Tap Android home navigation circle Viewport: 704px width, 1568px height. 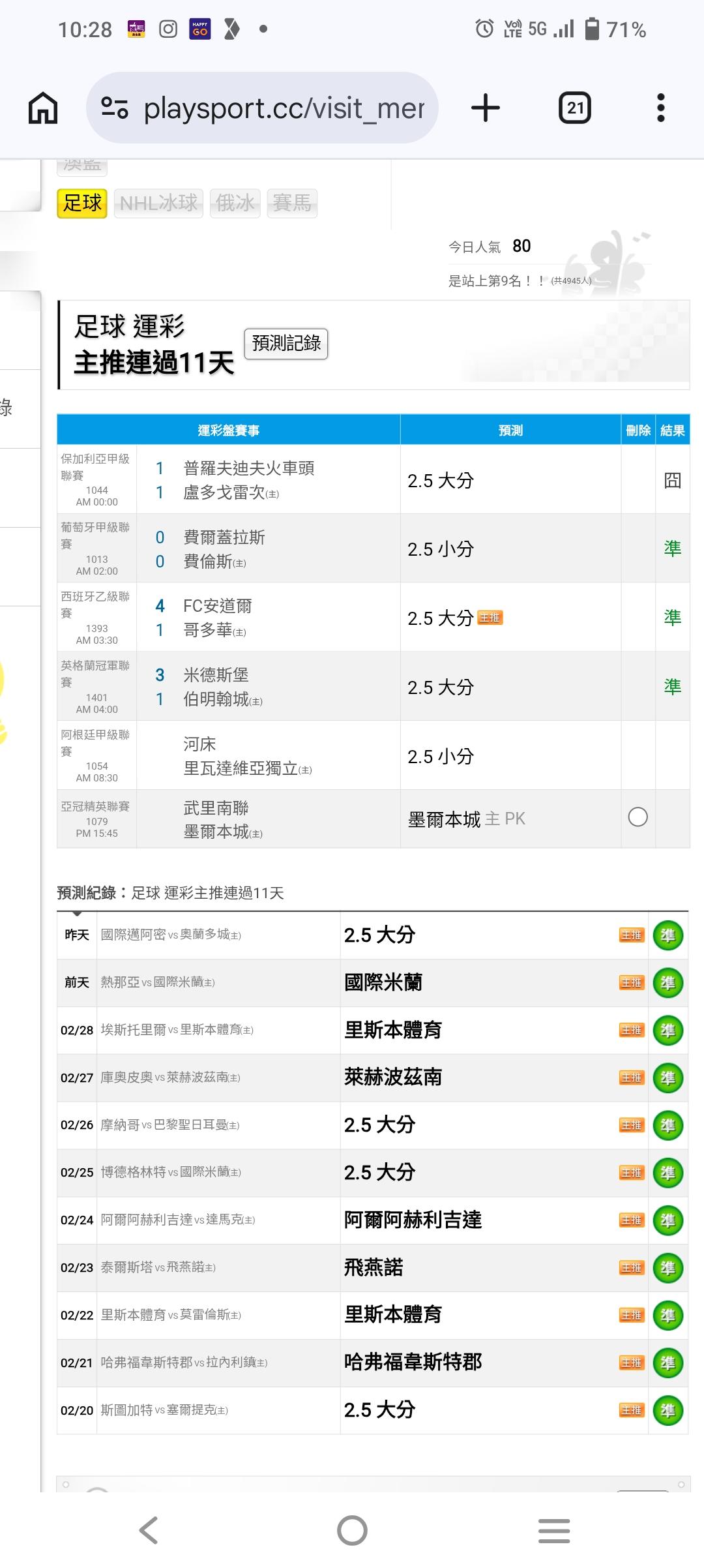tap(352, 1530)
